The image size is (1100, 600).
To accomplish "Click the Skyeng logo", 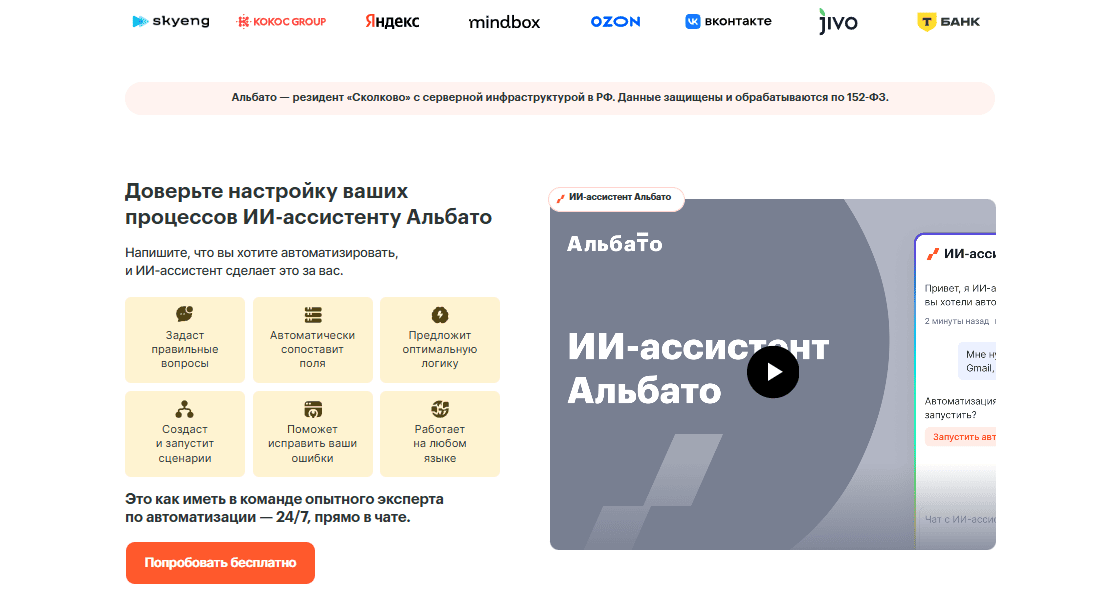I will point(171,21).
